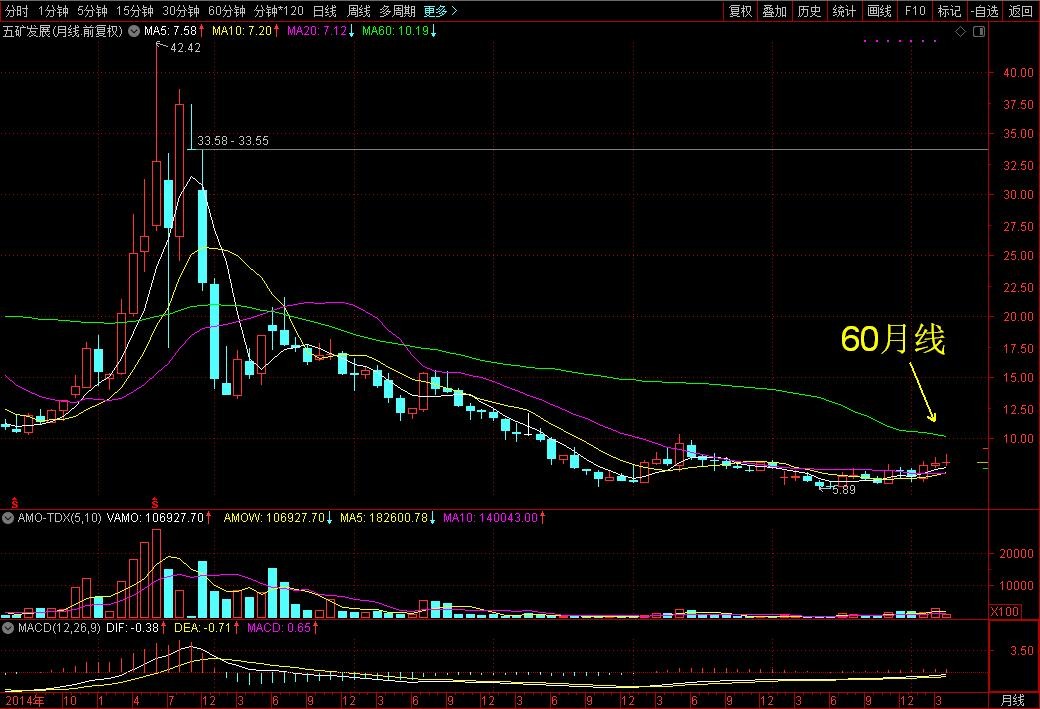1040x709 pixels.
Task: Click the 月线 period label at bottom right
Action: (1012, 700)
